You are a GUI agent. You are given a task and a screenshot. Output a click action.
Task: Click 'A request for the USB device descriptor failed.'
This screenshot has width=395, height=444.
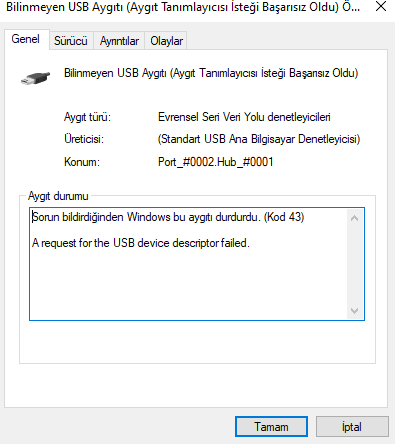click(x=141, y=243)
